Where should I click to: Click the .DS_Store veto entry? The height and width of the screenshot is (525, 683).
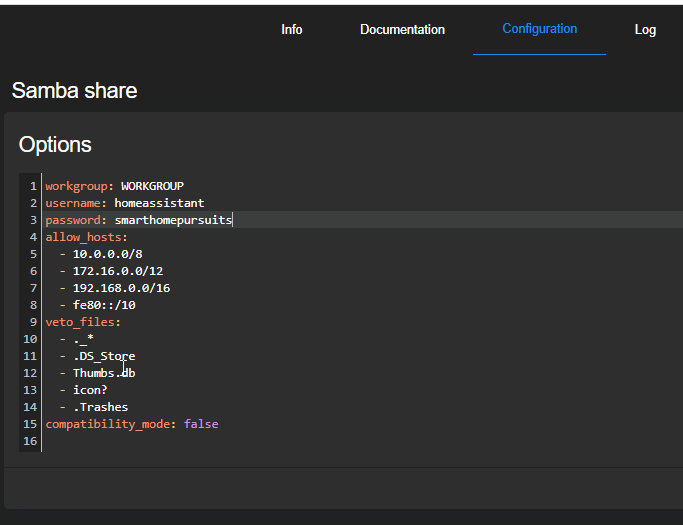104,356
